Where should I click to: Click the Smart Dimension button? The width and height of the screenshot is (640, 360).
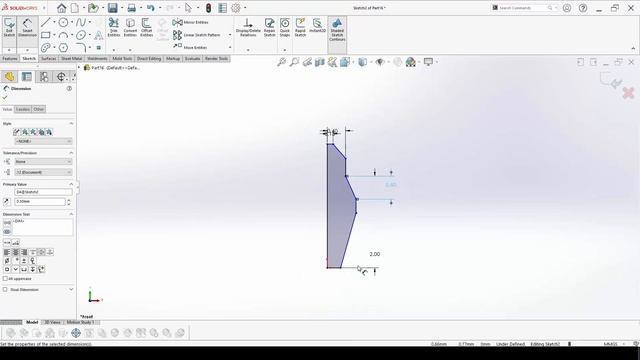tap(27, 28)
